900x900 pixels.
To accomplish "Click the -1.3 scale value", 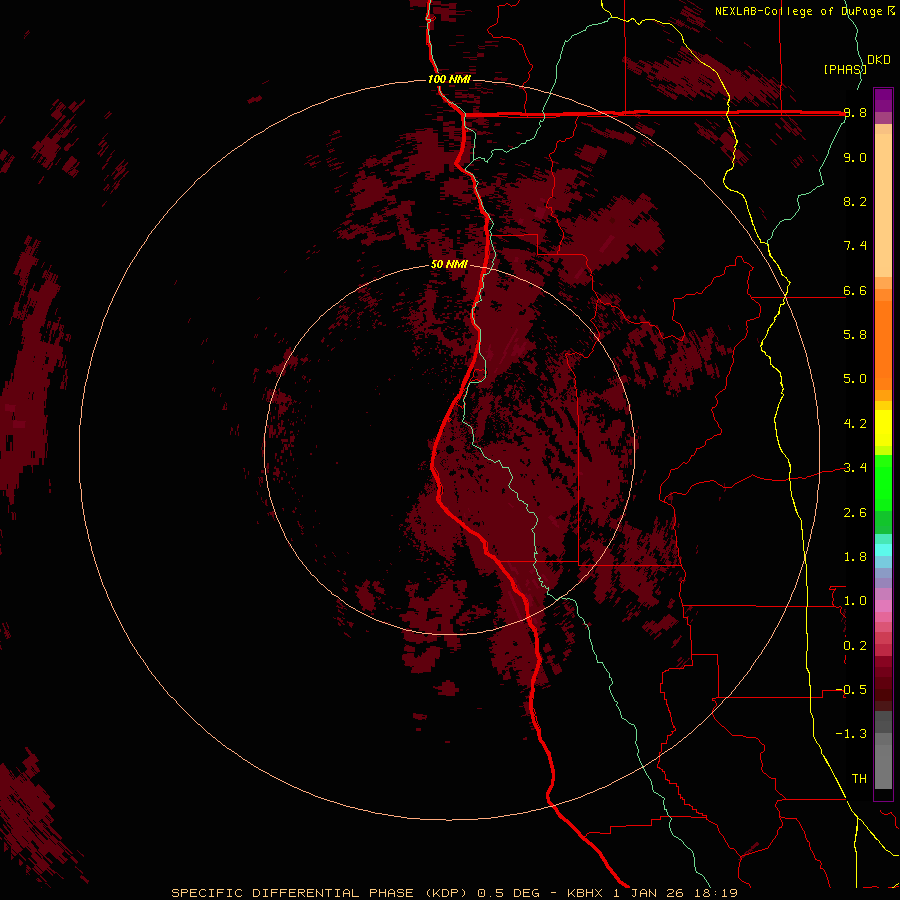I will pyautogui.click(x=851, y=734).
